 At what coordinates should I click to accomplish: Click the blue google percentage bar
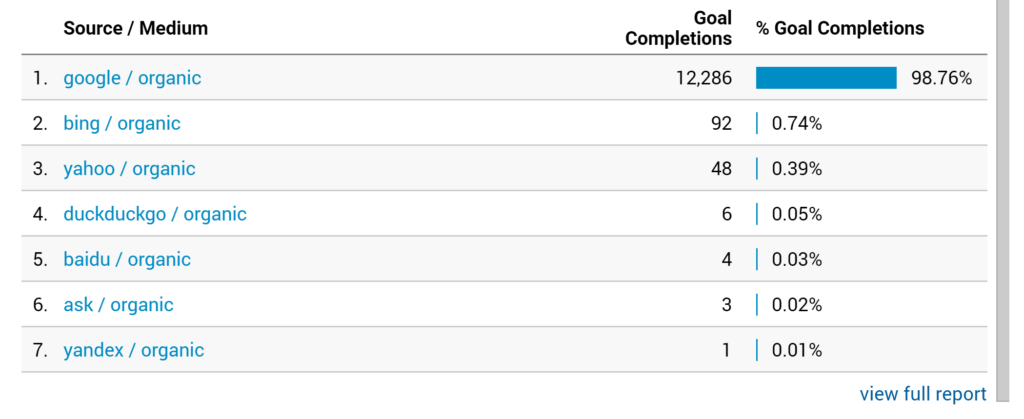click(x=826, y=78)
